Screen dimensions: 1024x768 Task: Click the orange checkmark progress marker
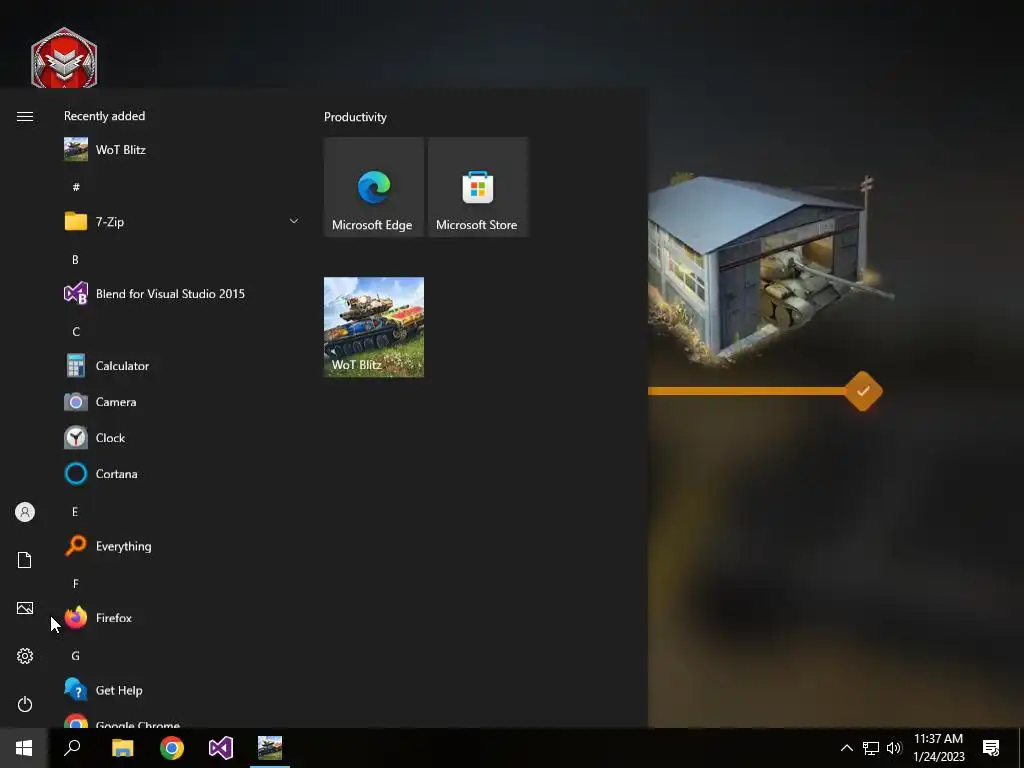tap(863, 391)
